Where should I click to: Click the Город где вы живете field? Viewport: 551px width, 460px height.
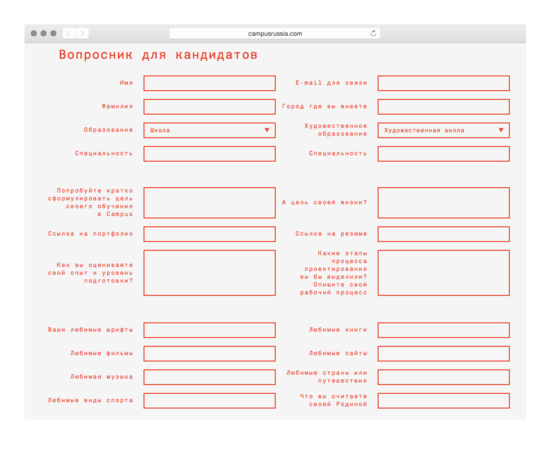pos(443,106)
